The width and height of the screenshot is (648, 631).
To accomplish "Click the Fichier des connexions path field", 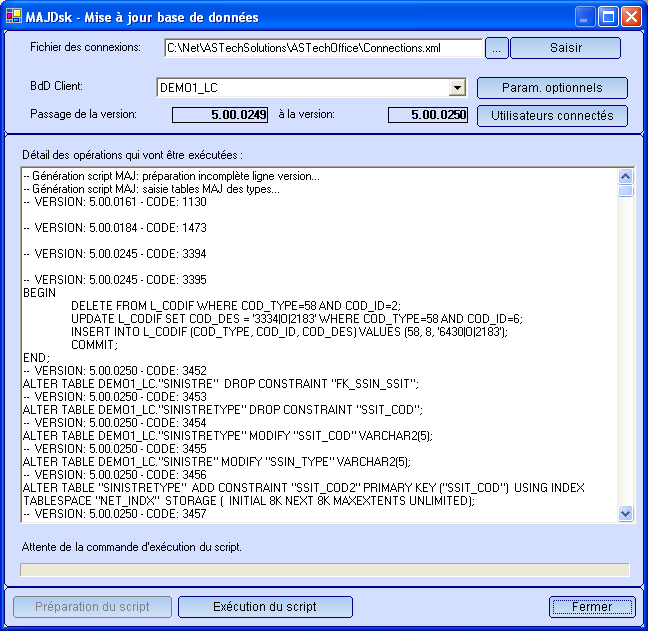I will tap(322, 48).
